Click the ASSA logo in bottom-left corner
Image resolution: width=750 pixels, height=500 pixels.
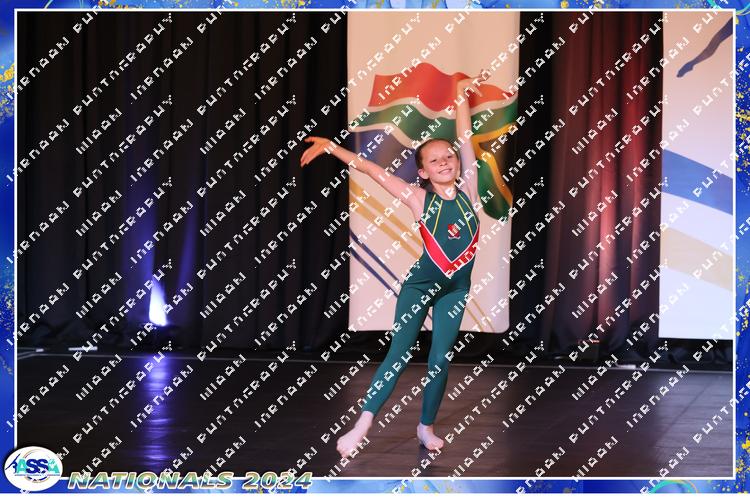pyautogui.click(x=32, y=468)
